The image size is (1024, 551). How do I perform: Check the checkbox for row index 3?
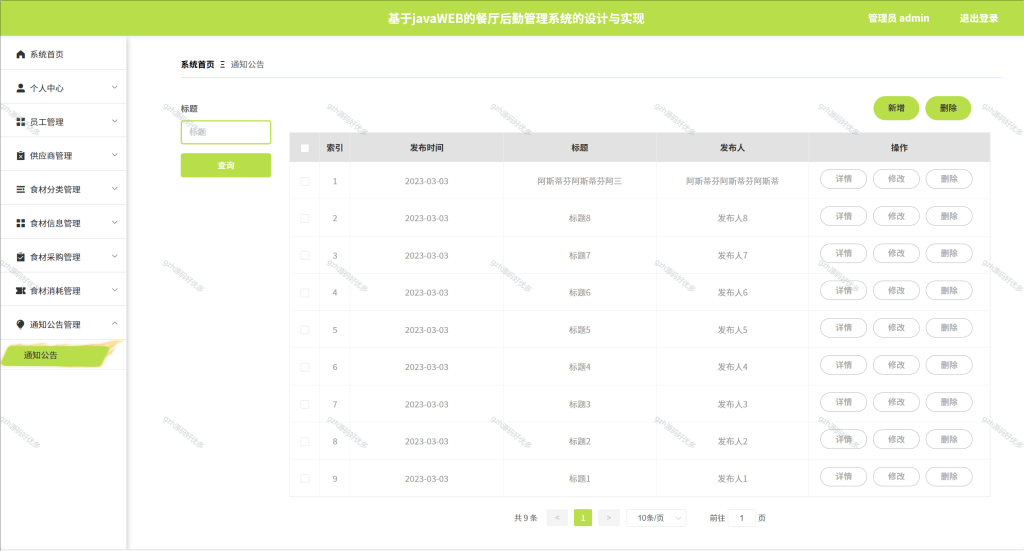point(305,256)
